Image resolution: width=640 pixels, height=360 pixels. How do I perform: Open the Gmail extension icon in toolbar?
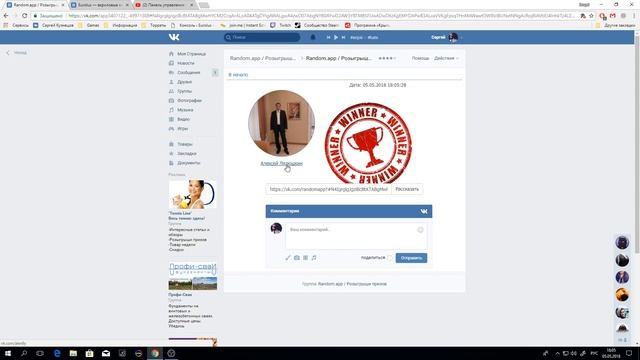click(x=612, y=16)
